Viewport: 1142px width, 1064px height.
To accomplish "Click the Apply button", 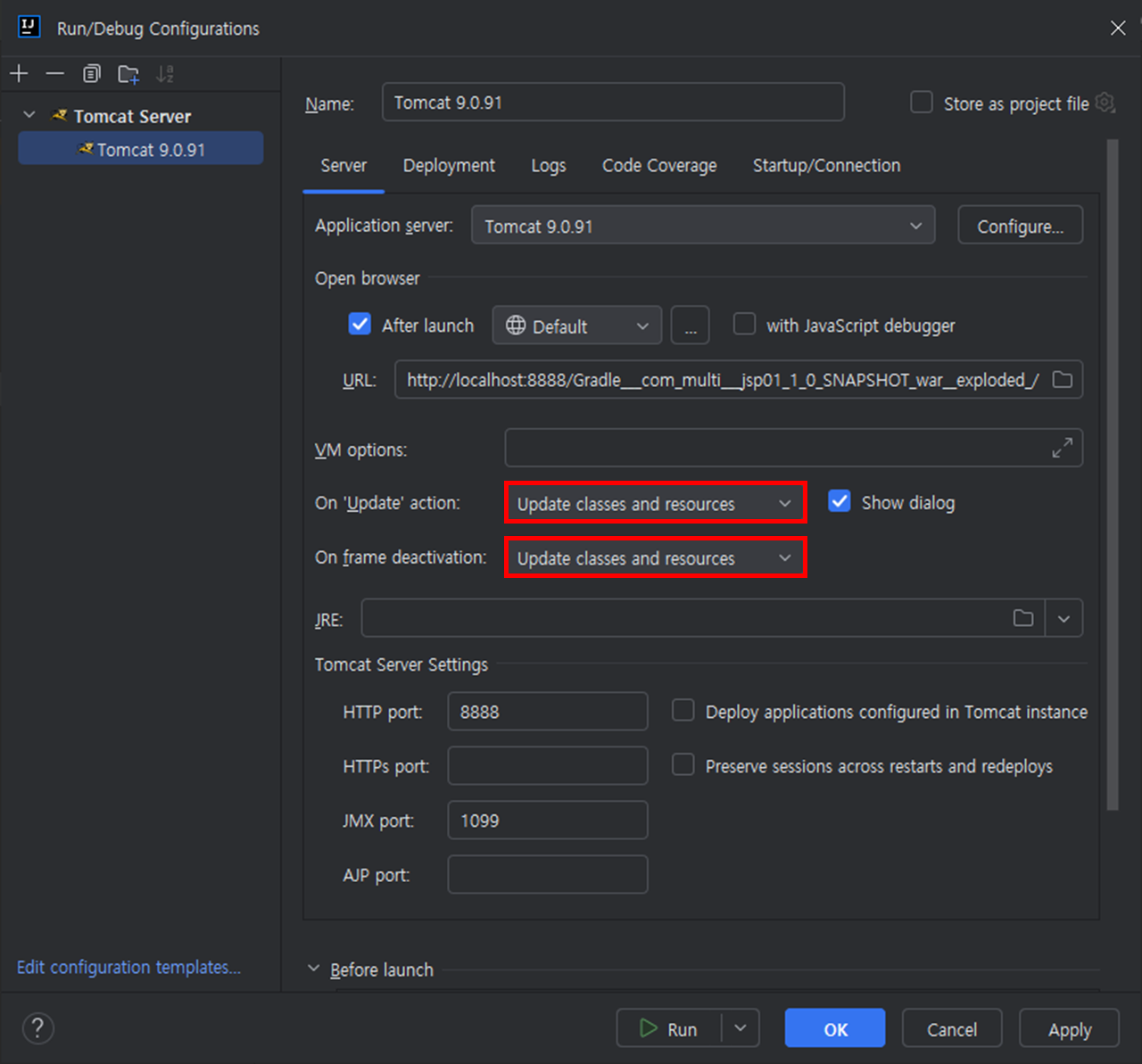I will tap(1069, 1028).
